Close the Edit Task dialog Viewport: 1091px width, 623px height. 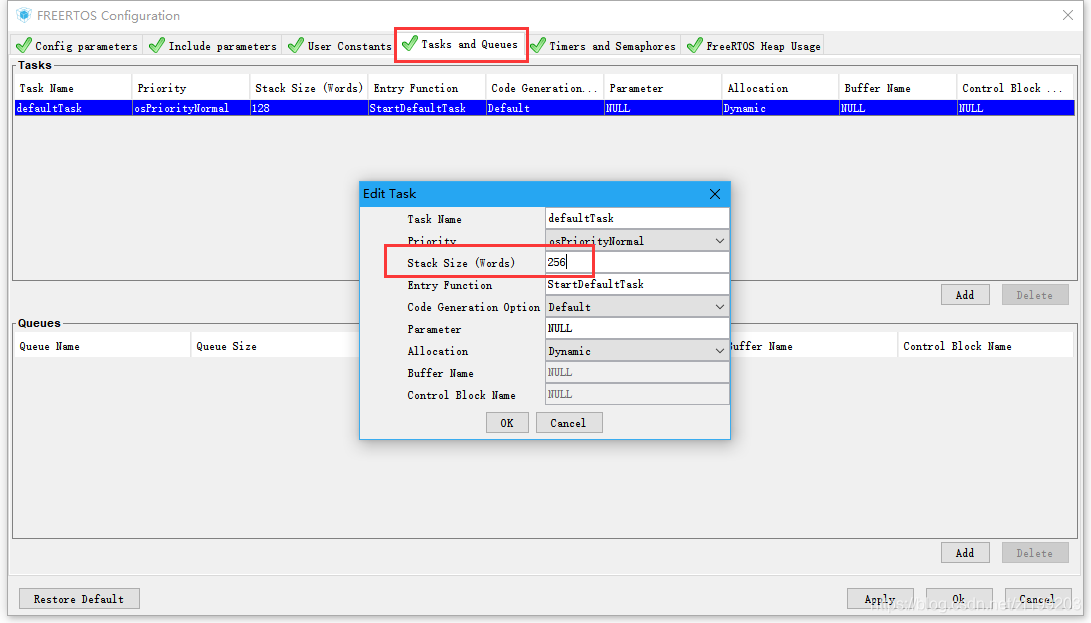pyautogui.click(x=715, y=194)
